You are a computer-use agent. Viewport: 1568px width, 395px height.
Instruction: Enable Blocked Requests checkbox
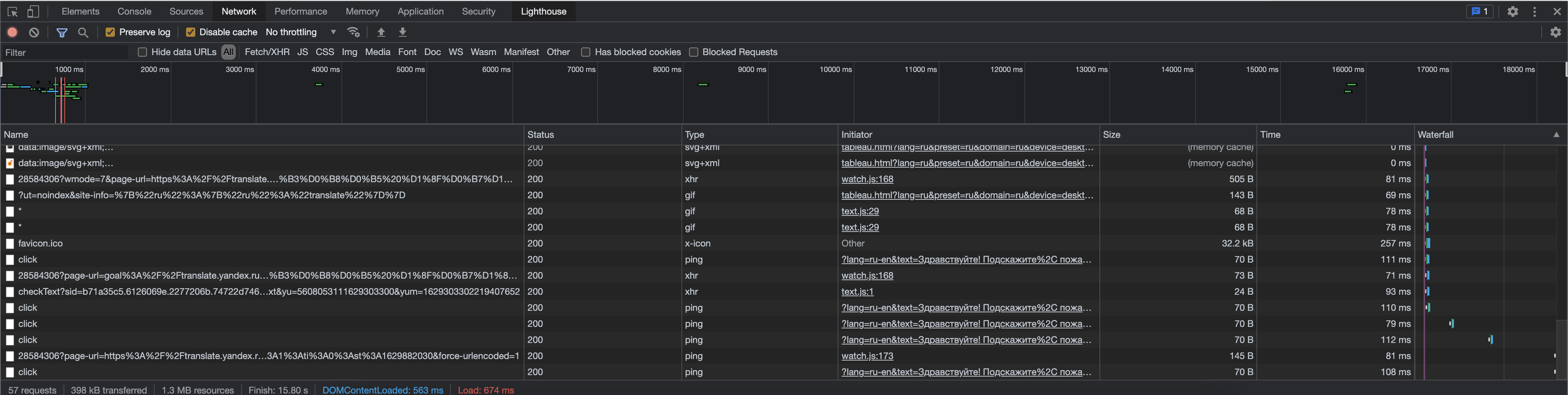point(693,52)
